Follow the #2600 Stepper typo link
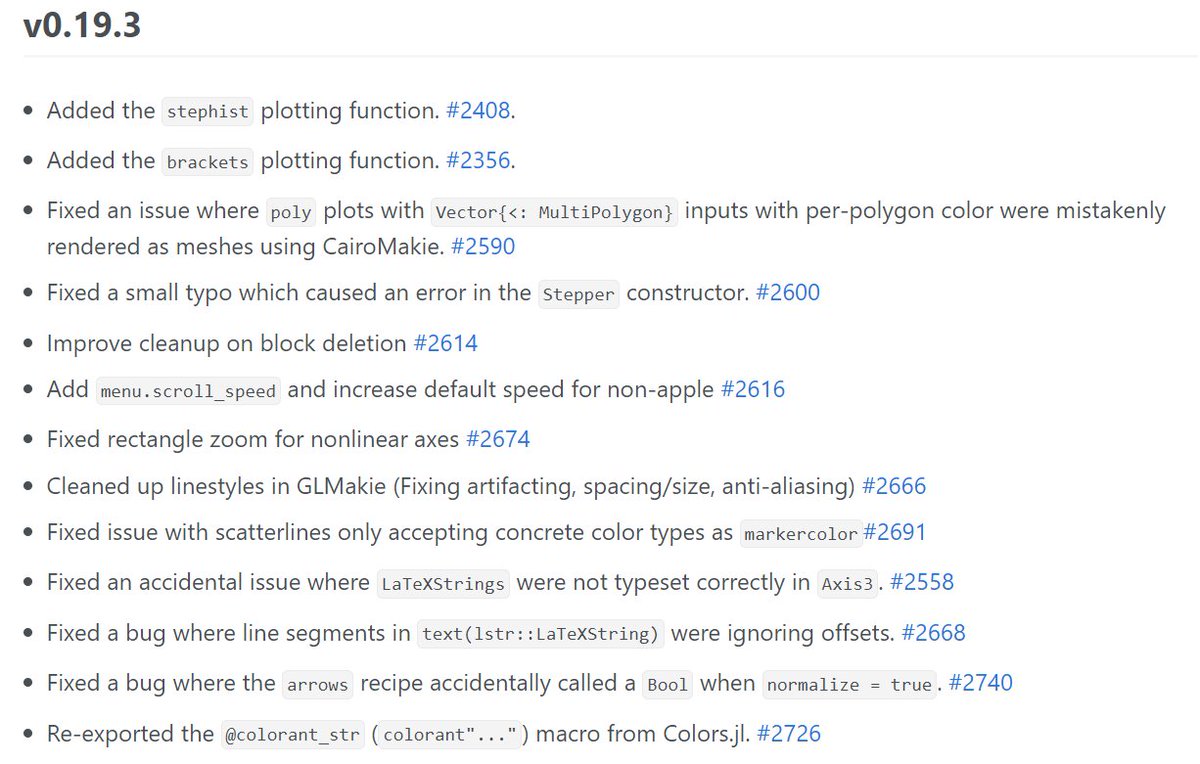 (788, 293)
